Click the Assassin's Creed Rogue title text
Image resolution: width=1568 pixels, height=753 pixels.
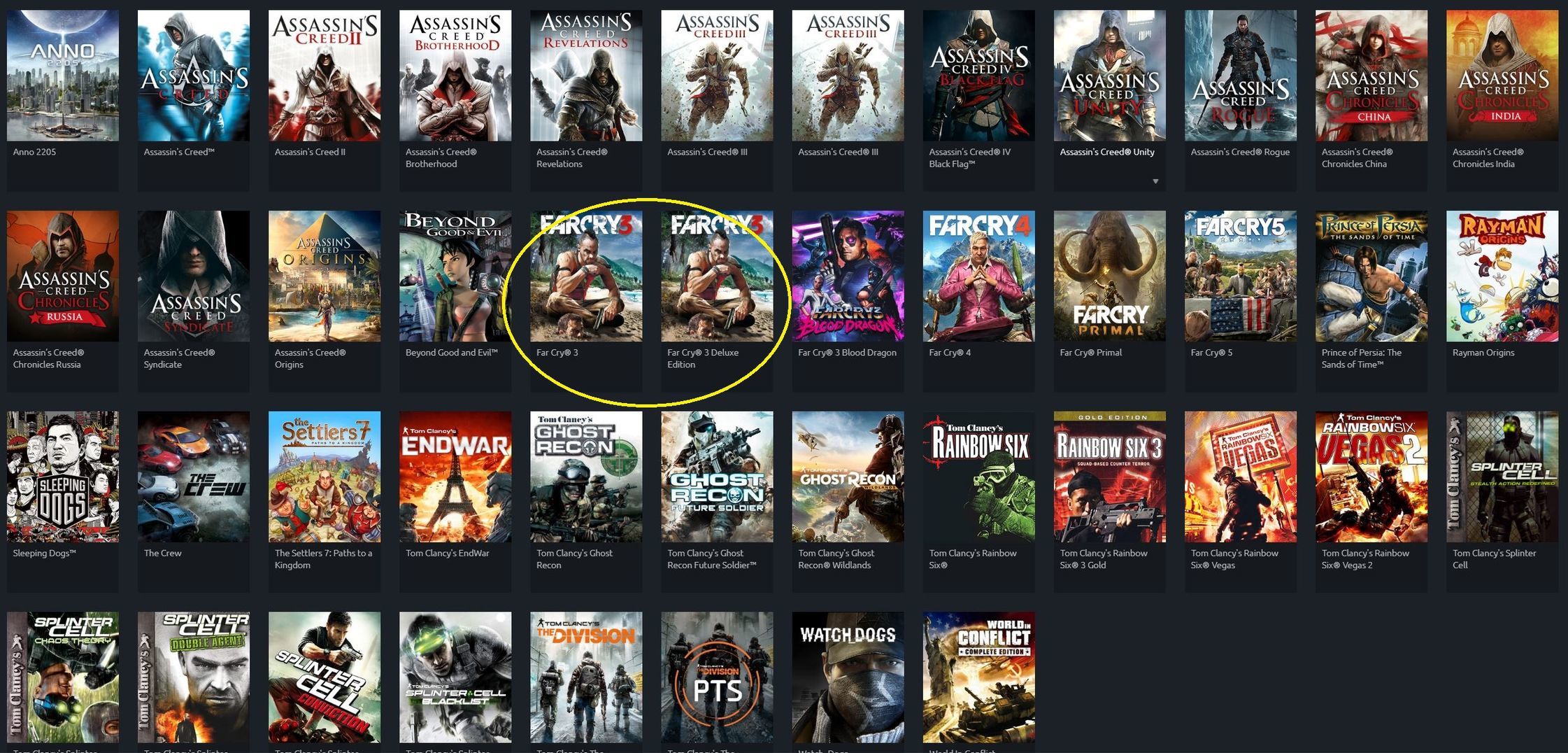click(1240, 152)
